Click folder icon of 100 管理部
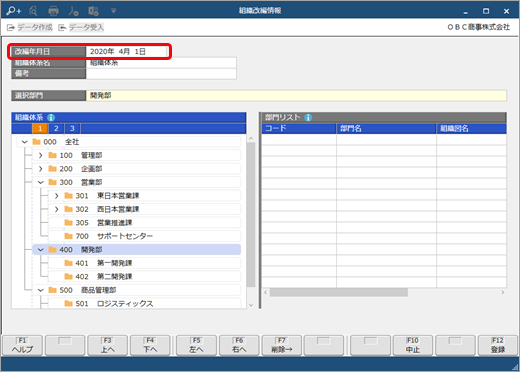This screenshot has height=372, width=520. 52,155
